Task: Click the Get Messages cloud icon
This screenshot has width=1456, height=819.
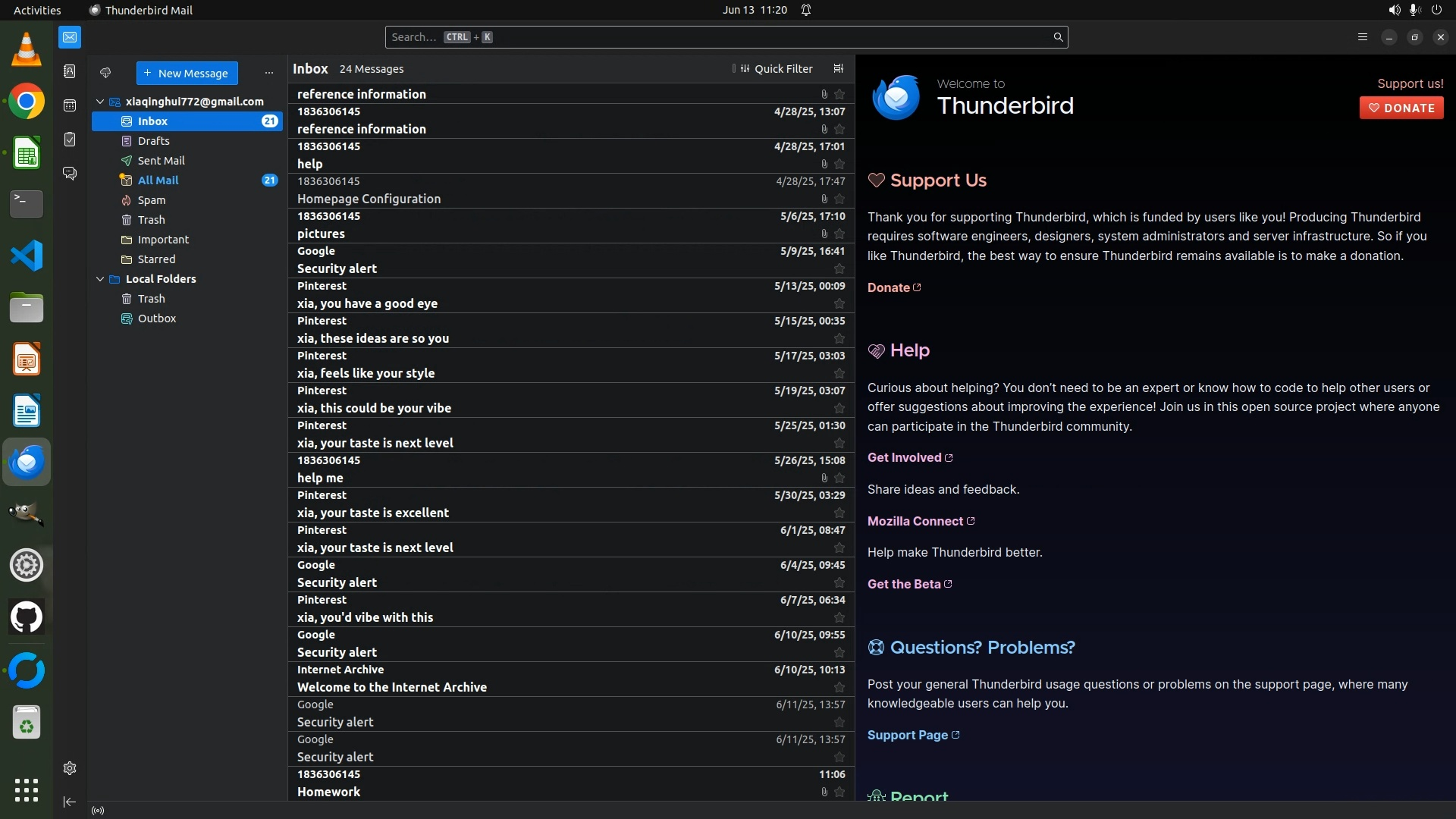Action: (105, 73)
